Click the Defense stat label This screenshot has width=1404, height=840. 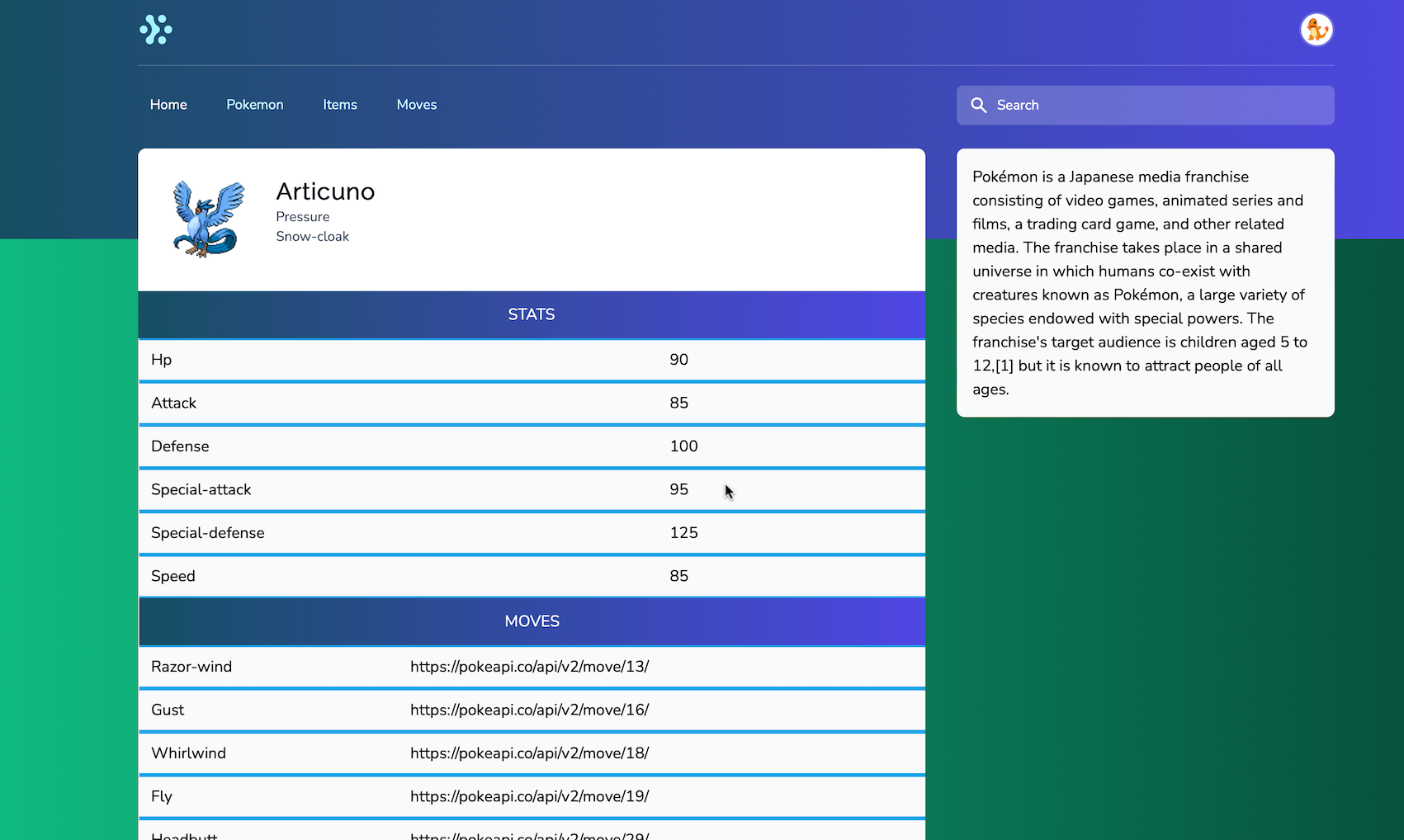(x=180, y=446)
